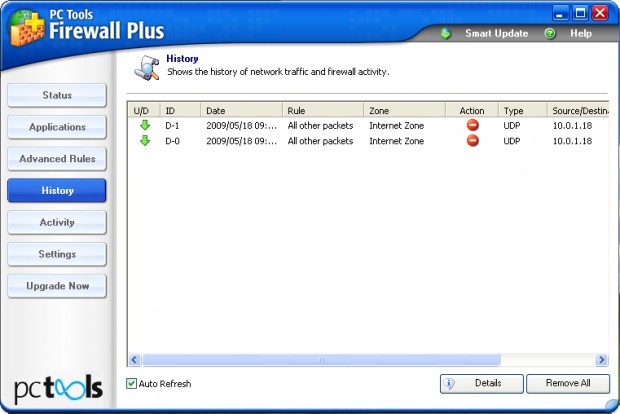Click the info icon on Details button

[449, 383]
